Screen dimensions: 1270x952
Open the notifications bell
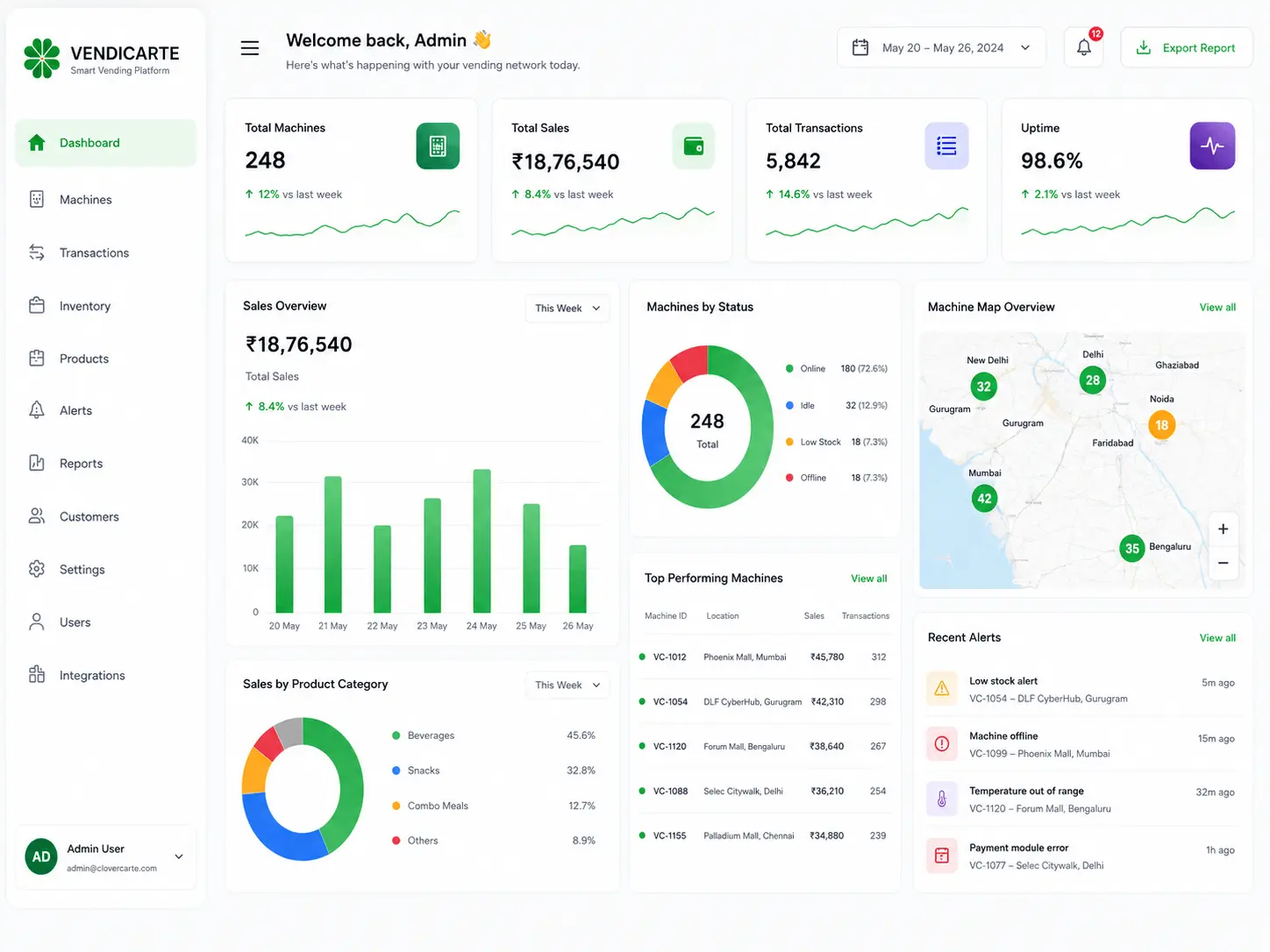point(1084,47)
